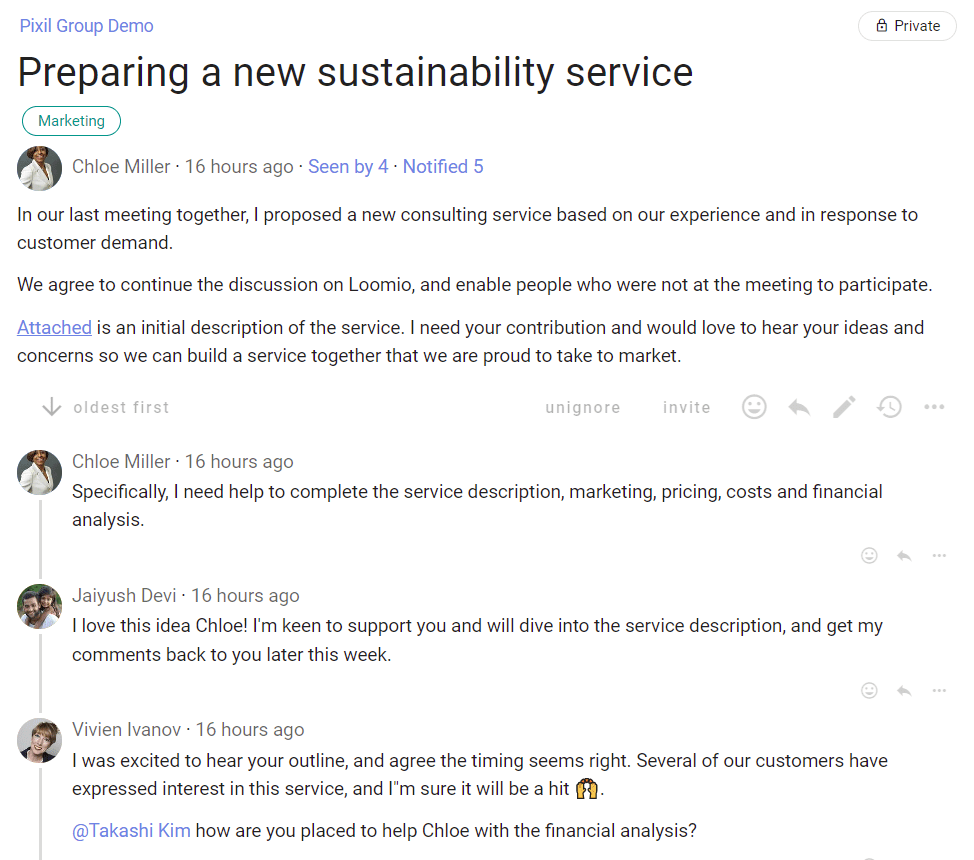Select the Marketing tag

[x=71, y=120]
